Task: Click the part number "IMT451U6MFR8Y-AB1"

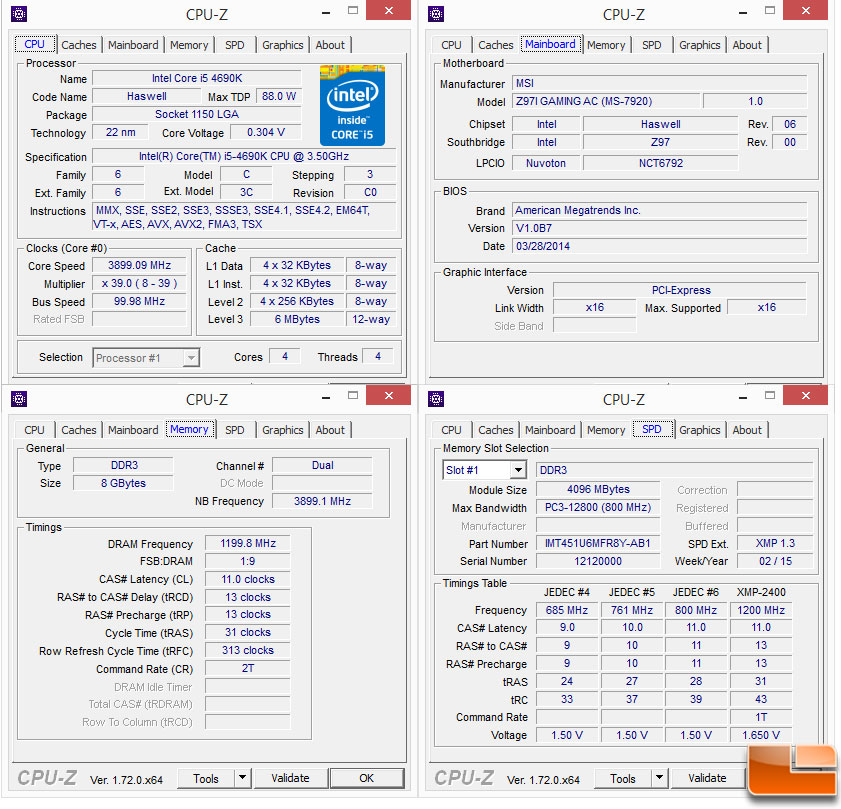Action: coord(598,543)
